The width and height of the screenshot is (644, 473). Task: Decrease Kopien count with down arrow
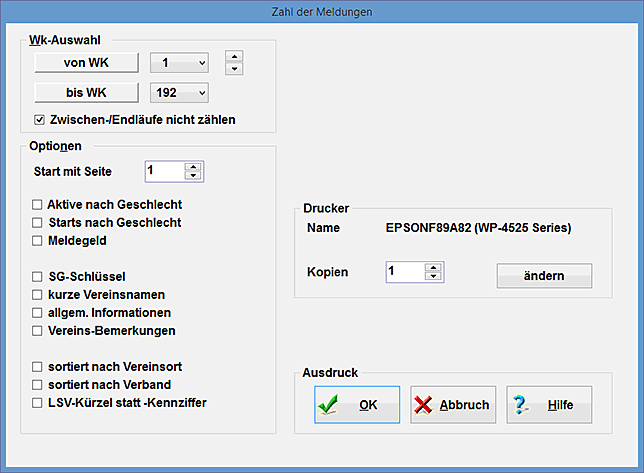pos(432,276)
